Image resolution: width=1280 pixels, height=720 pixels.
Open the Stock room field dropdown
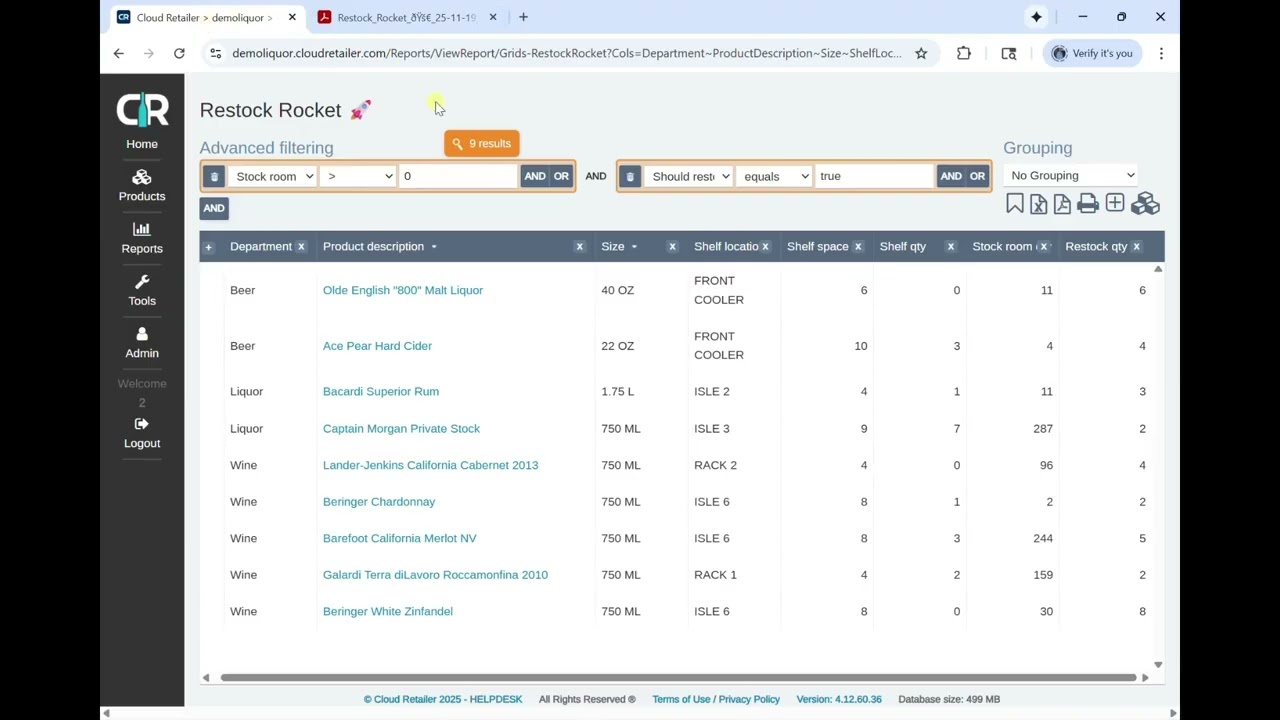coord(273,176)
